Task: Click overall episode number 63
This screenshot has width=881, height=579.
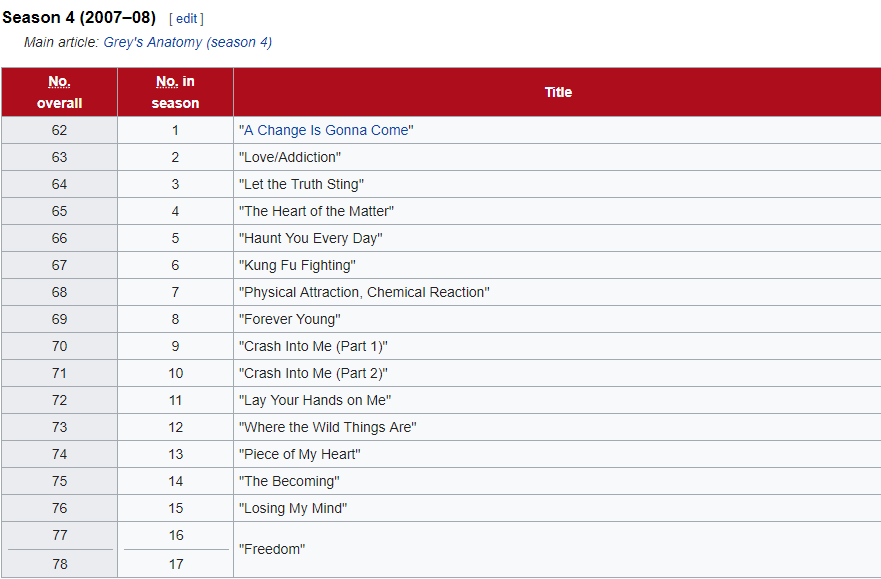Action: (x=60, y=157)
